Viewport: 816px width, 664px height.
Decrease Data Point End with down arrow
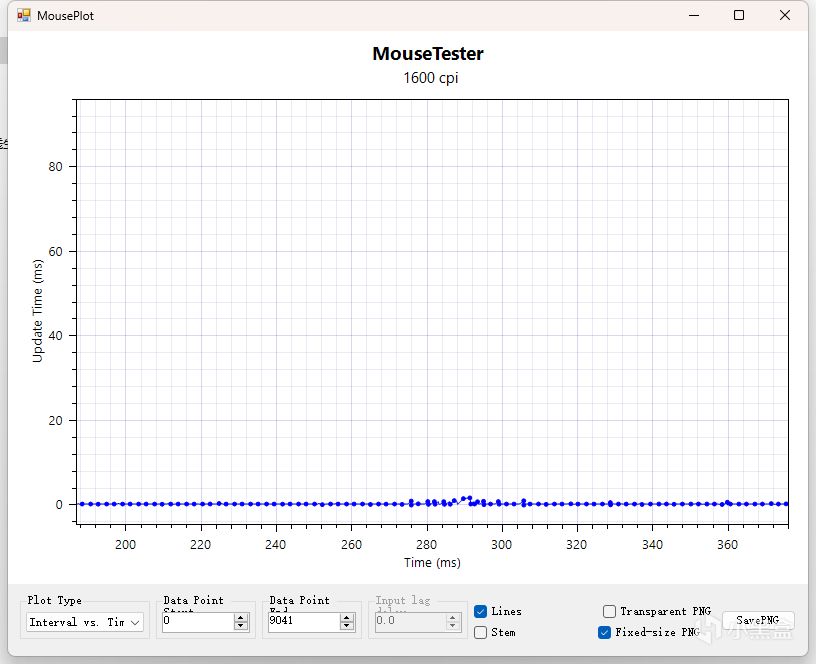347,626
